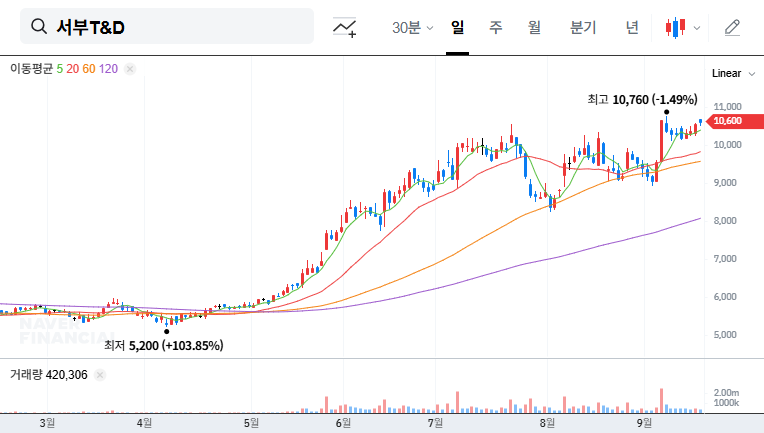The image size is (764, 433).
Task: Switch to the 주 weekly tab
Action: coord(496,27)
